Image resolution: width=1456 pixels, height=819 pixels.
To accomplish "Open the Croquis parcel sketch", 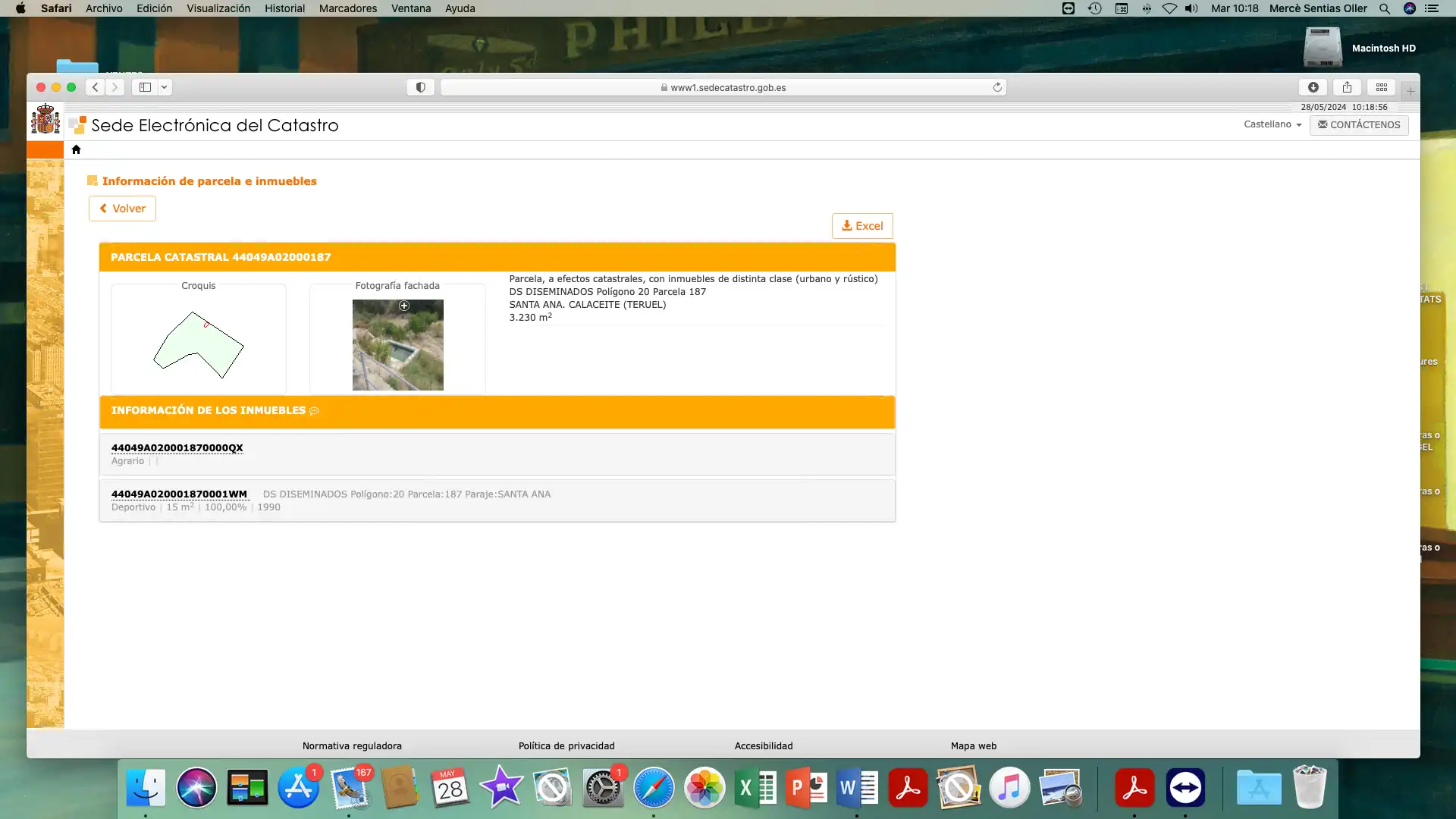I will pyautogui.click(x=199, y=345).
